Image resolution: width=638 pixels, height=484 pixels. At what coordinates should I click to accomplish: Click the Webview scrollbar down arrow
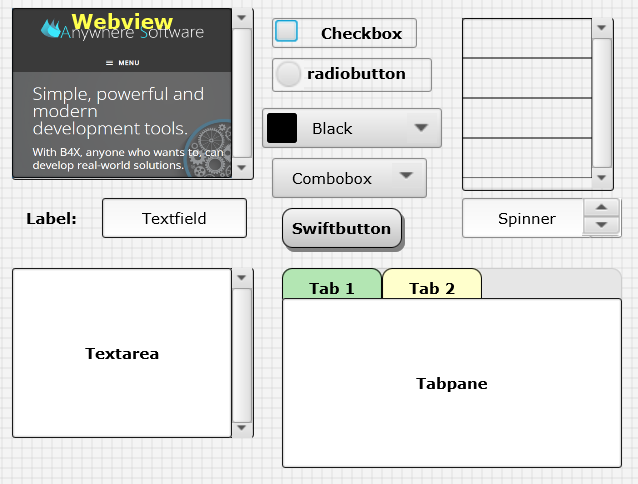[242, 168]
